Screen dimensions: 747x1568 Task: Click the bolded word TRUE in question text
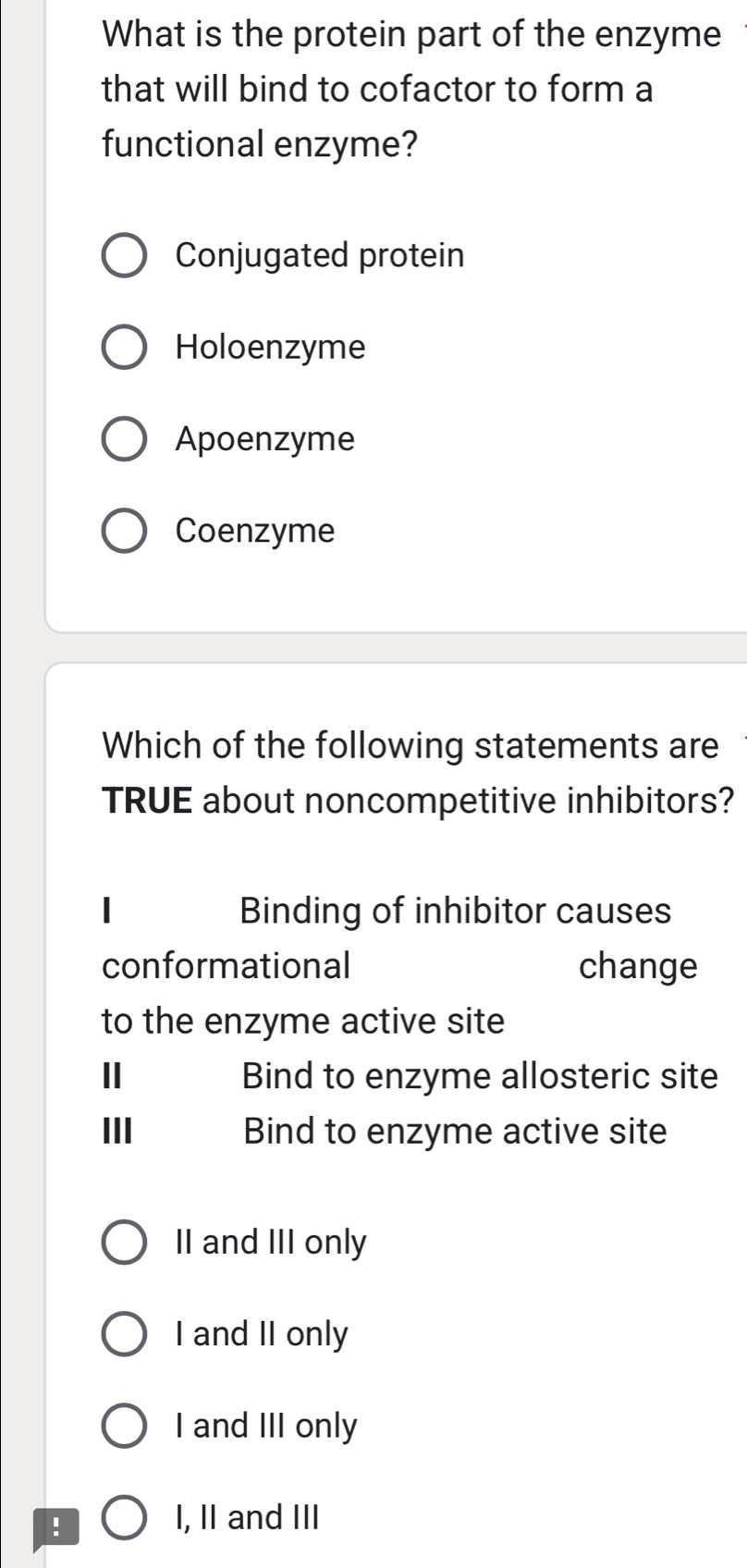(142, 799)
